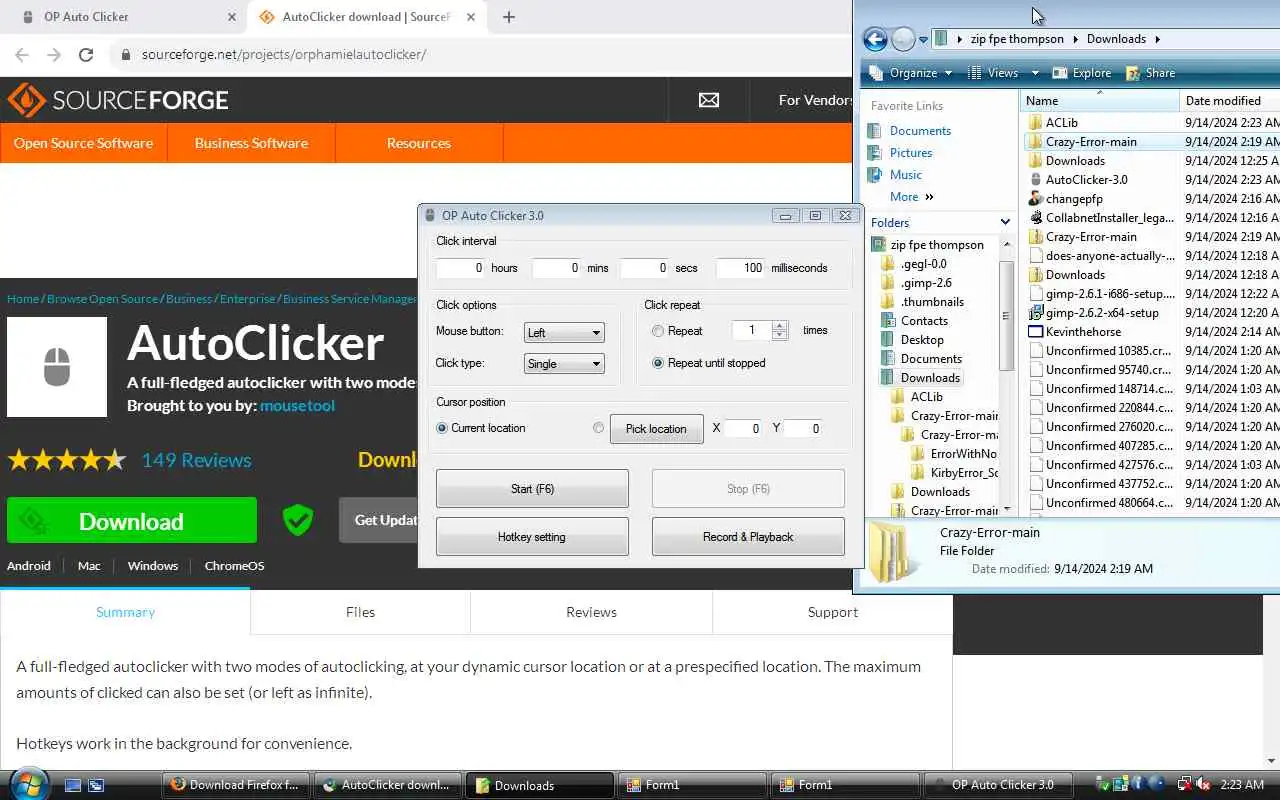The width and height of the screenshot is (1280, 800).
Task: Expand More favorite links
Action: coord(912,197)
